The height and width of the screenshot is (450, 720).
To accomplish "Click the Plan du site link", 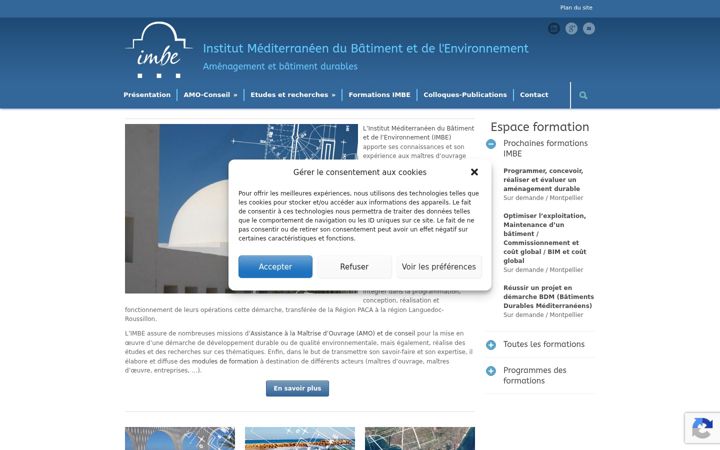I will [576, 8].
